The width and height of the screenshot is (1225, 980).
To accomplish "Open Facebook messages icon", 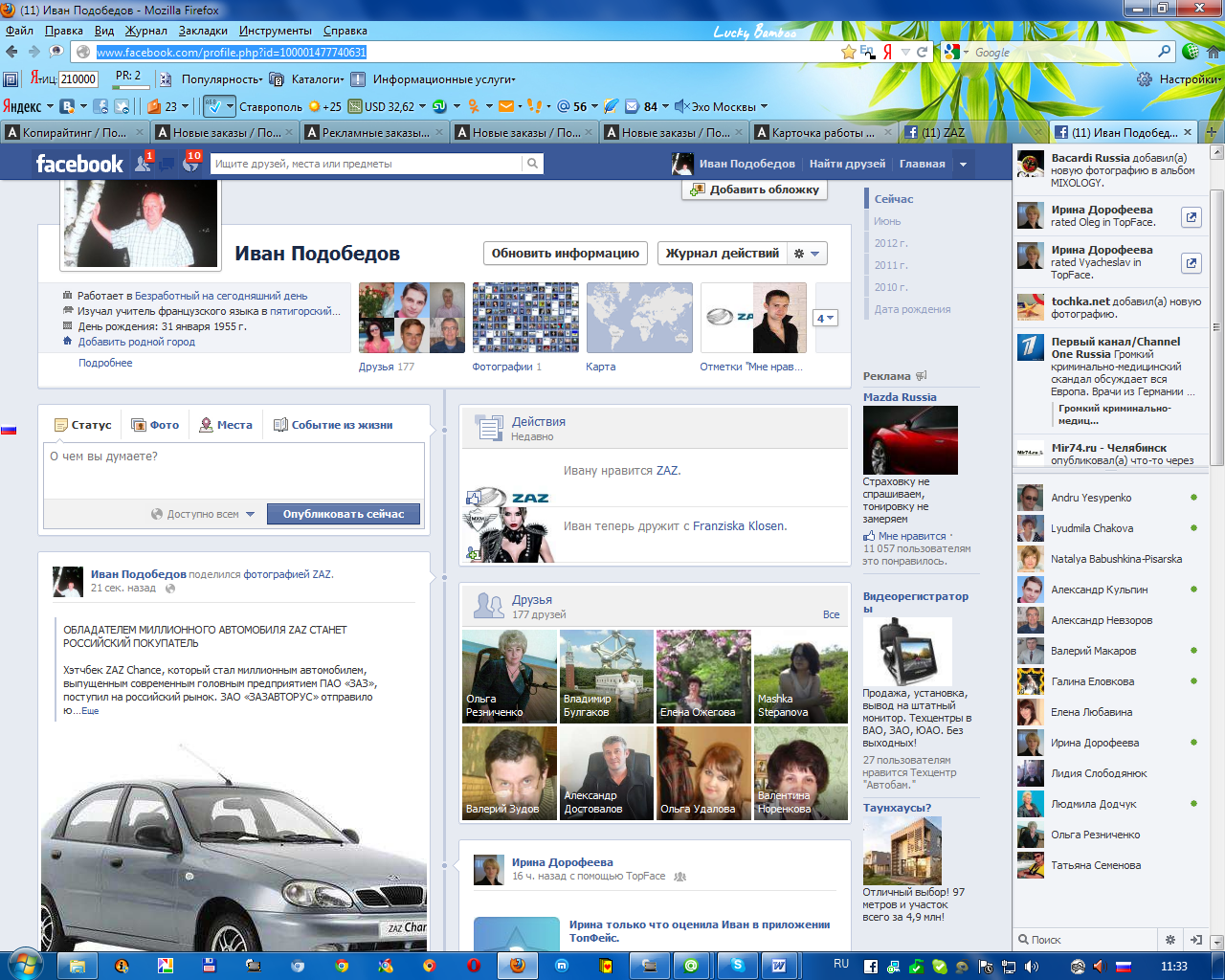I will [x=167, y=164].
